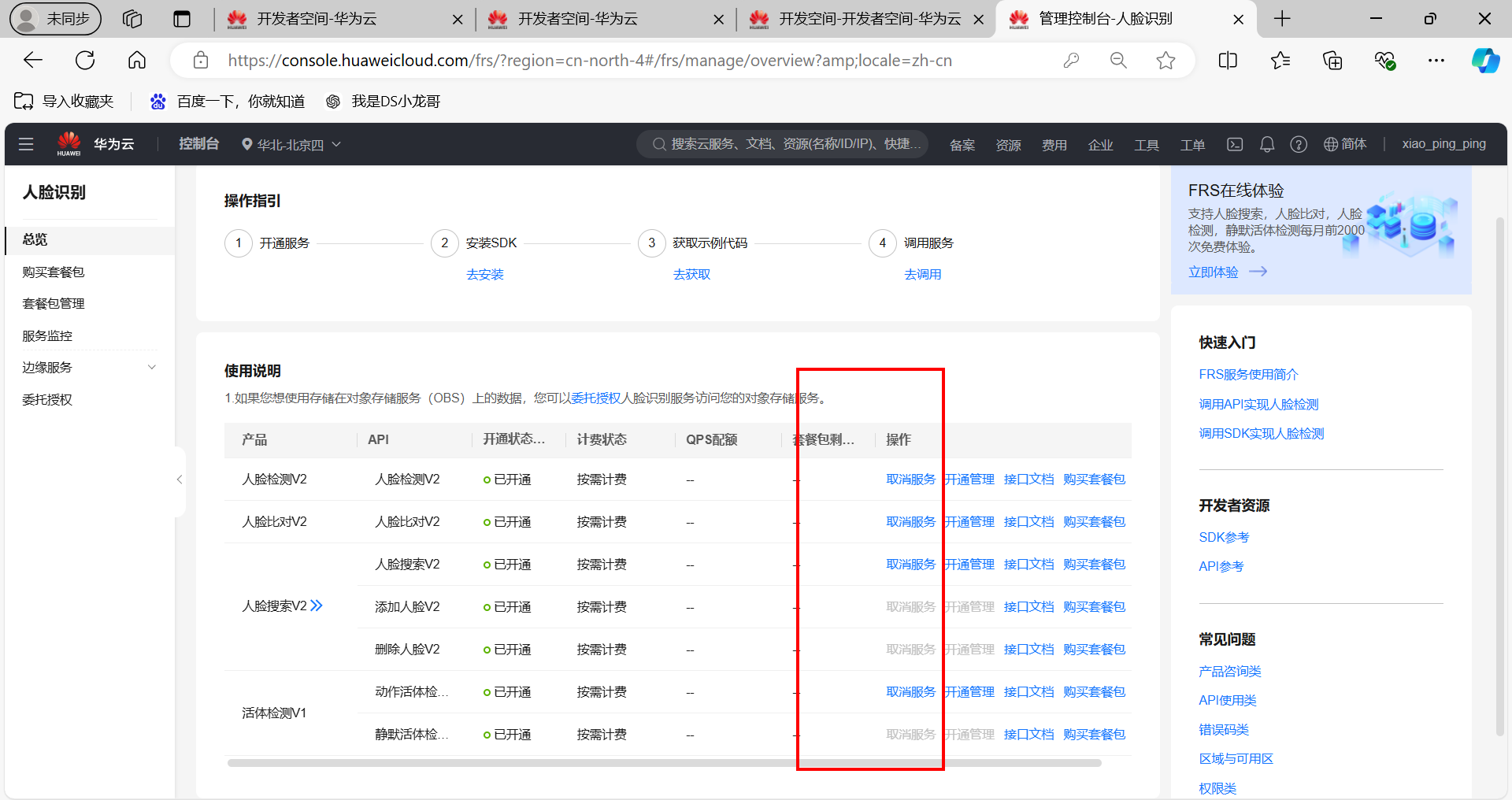Click the 去安装 SDK link
The image size is (1512, 800).
[484, 275]
